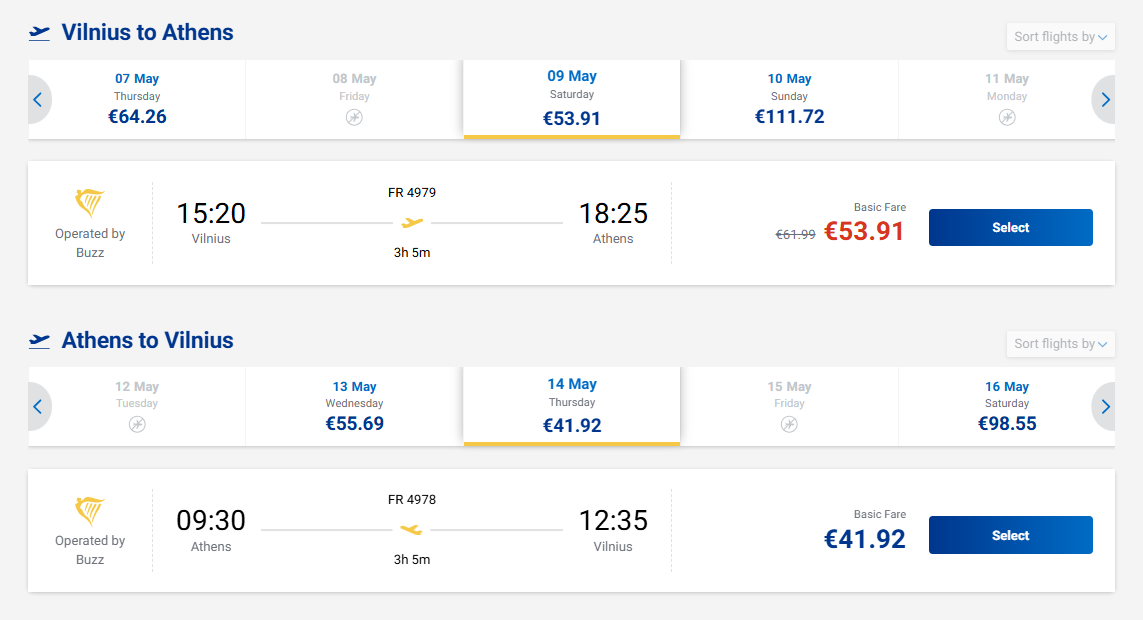Select the €53.91 Vilnius to Athens flight

coord(1010,227)
